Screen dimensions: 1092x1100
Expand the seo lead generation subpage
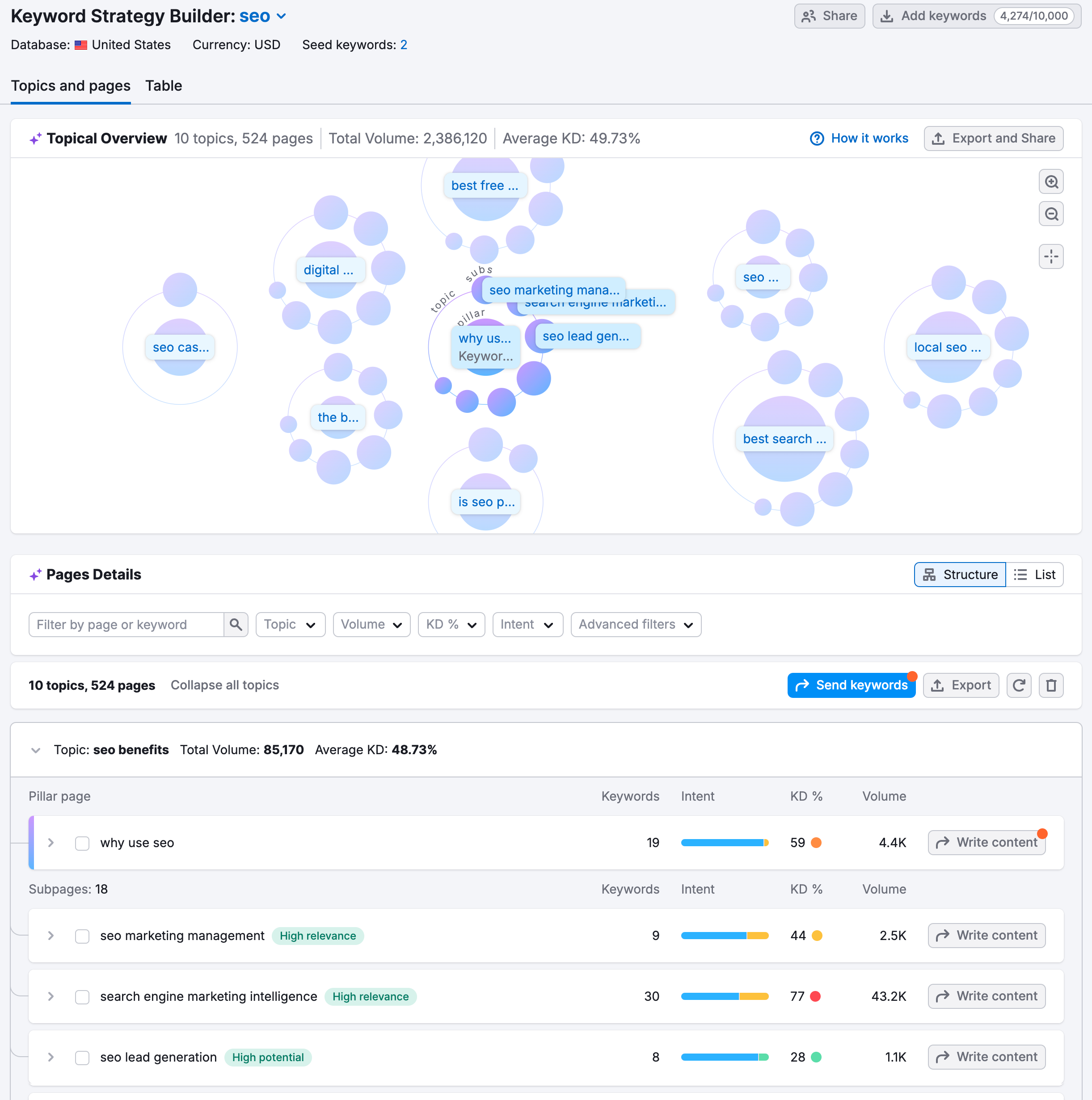52,1056
